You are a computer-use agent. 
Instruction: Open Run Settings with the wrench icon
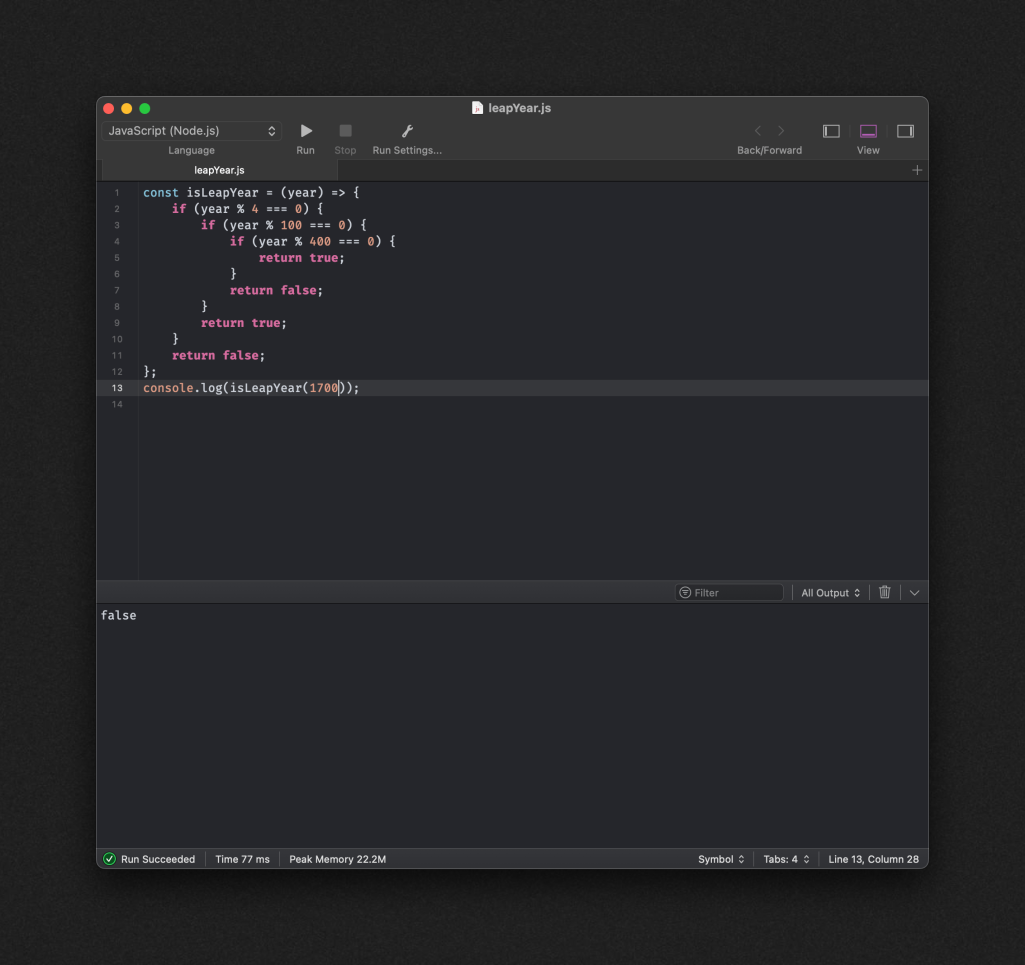(406, 130)
